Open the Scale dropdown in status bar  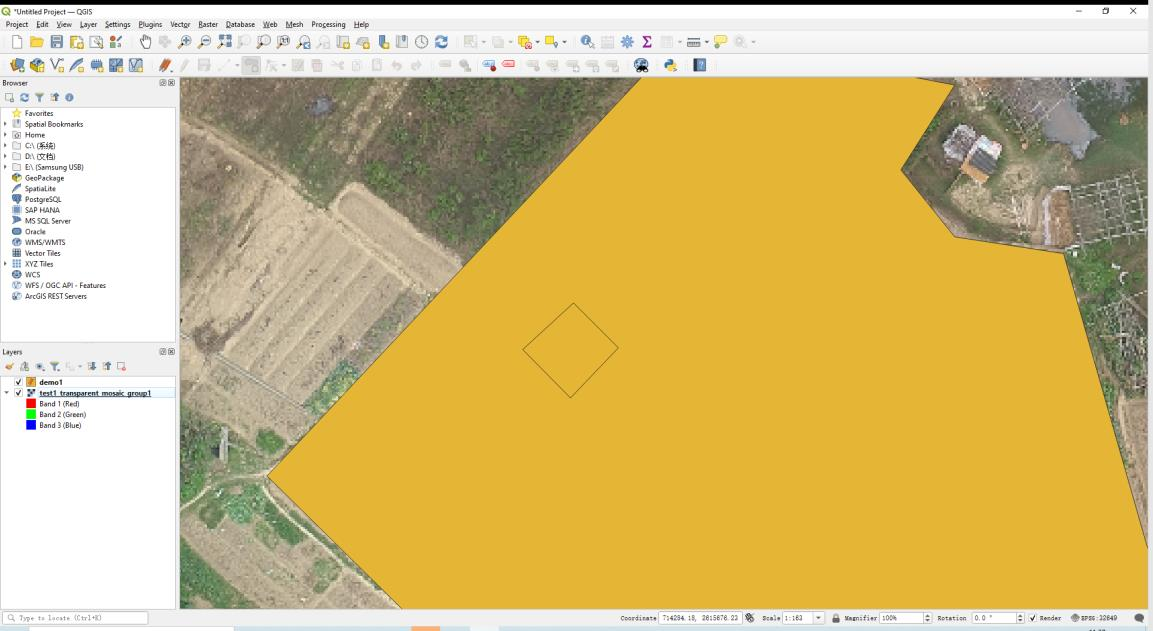coord(820,618)
